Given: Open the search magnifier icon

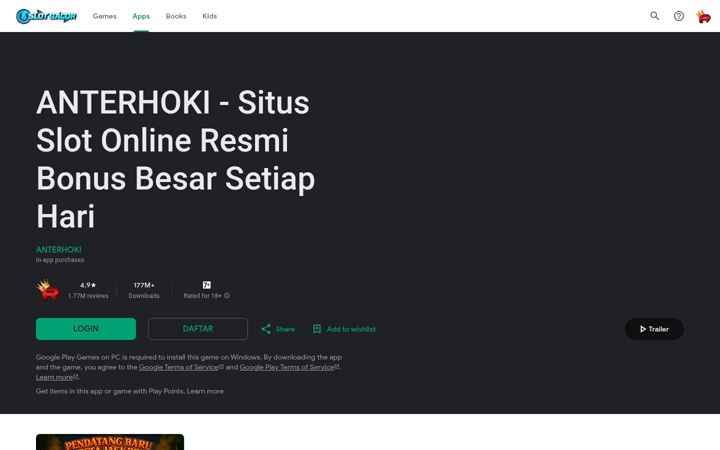Looking at the screenshot, I should pyautogui.click(x=654, y=16).
